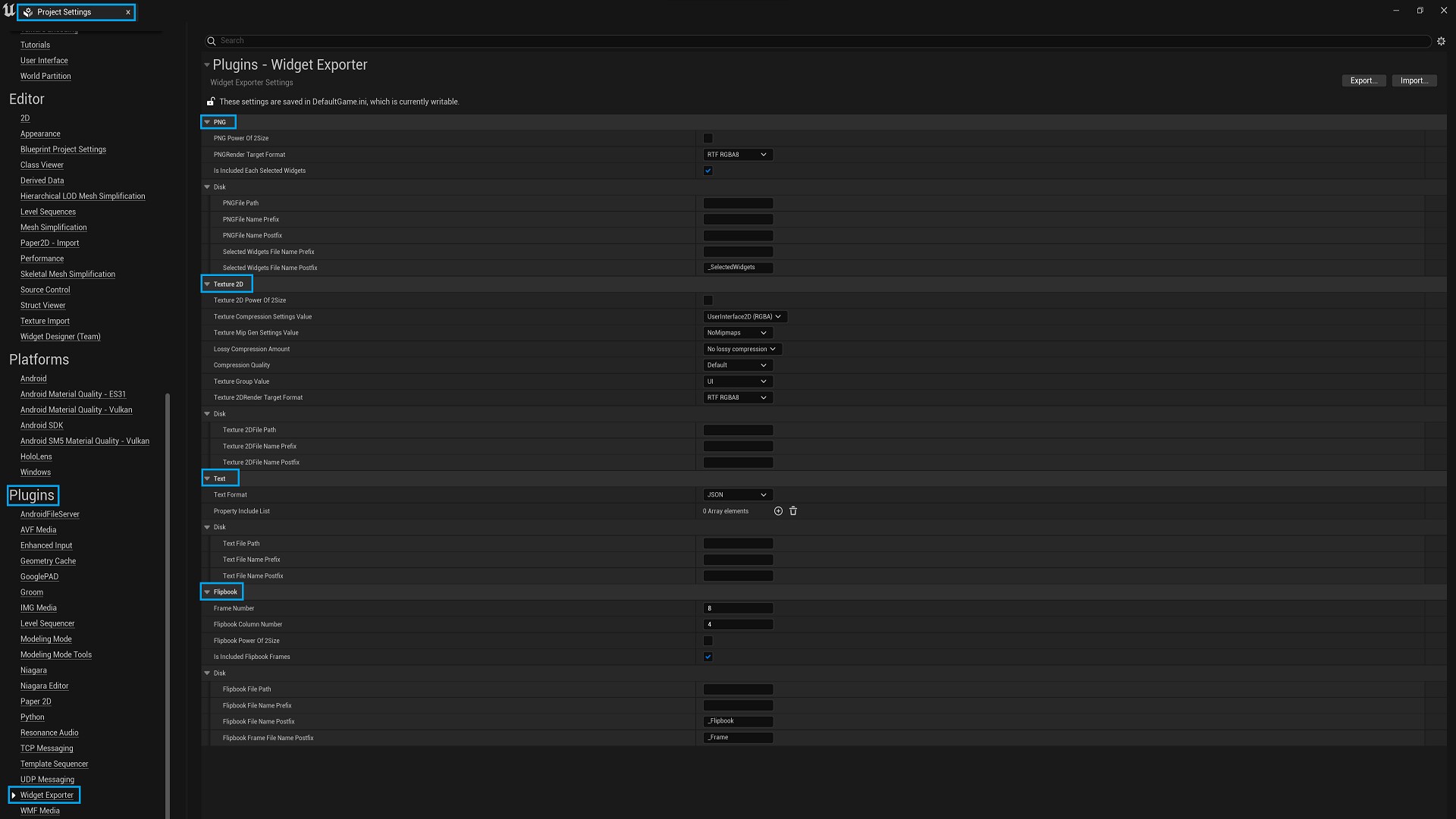Image resolution: width=1456 pixels, height=819 pixels.
Task: Disable Is Included Flipbook Frames
Action: (708, 657)
